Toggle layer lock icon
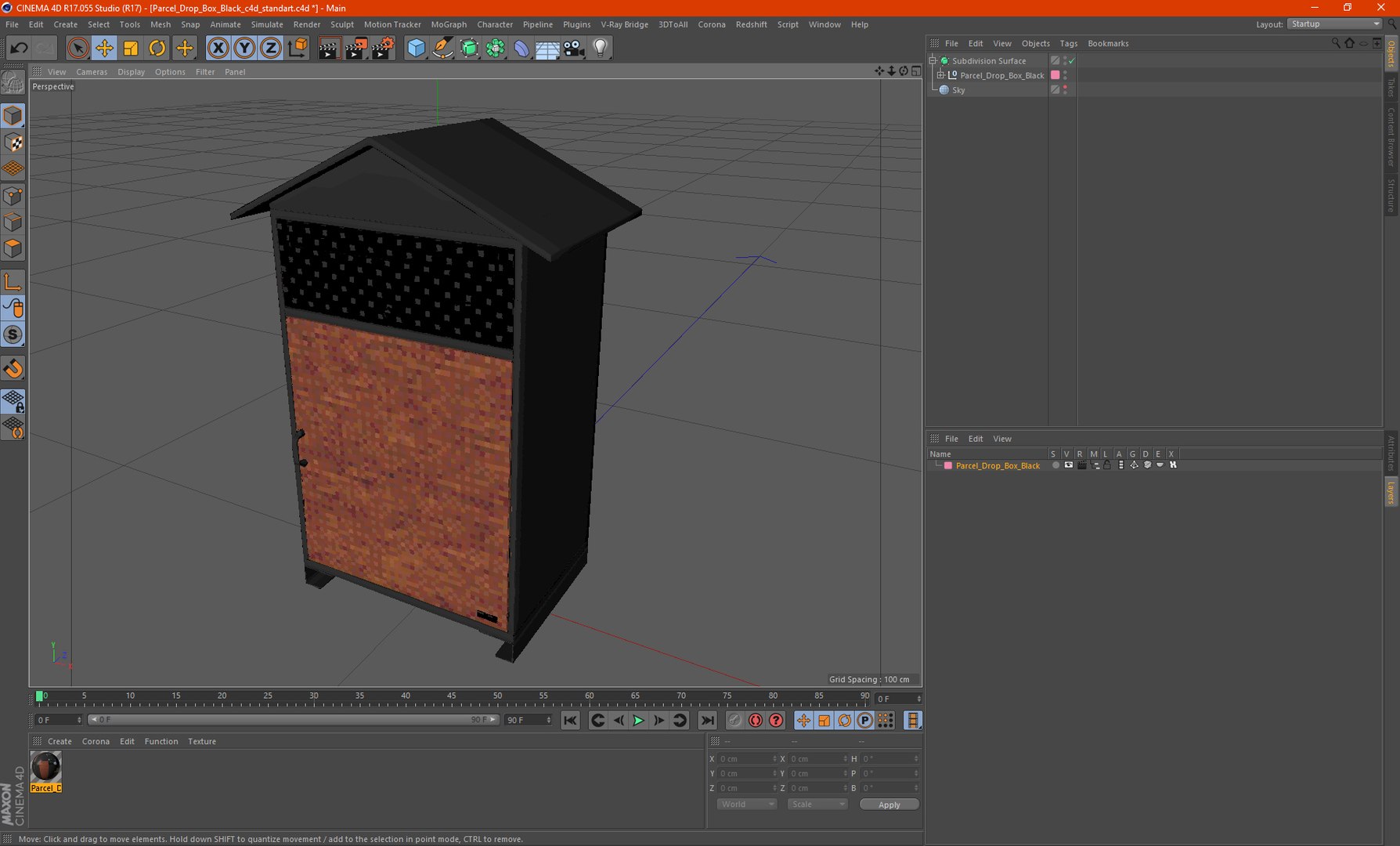The height and width of the screenshot is (846, 1400). point(1107,465)
